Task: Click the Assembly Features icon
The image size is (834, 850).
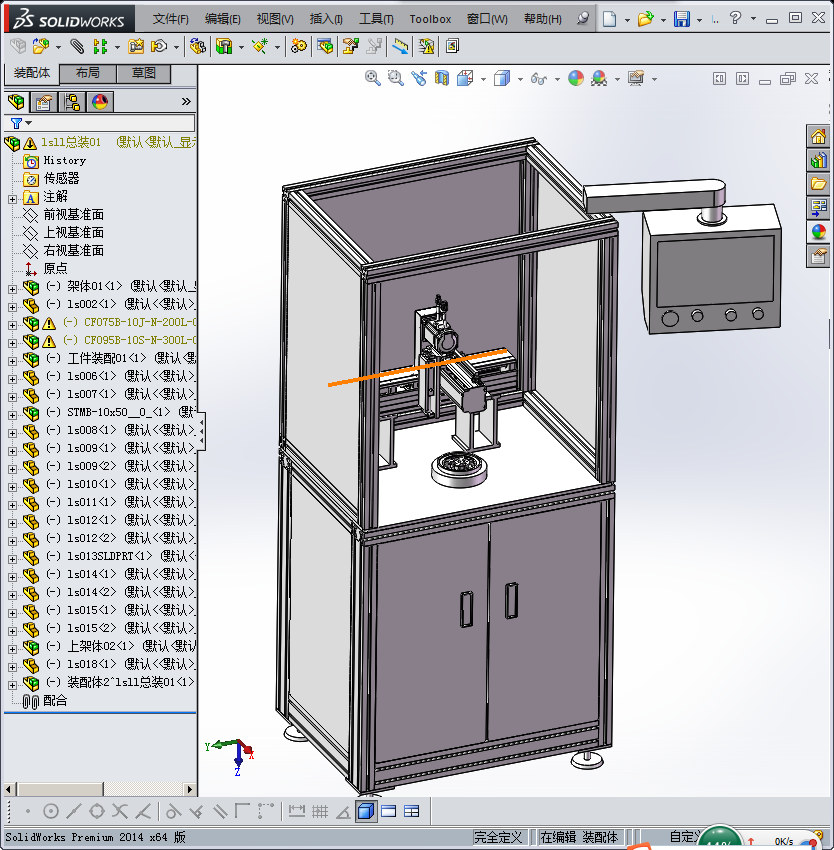Action: (x=224, y=46)
